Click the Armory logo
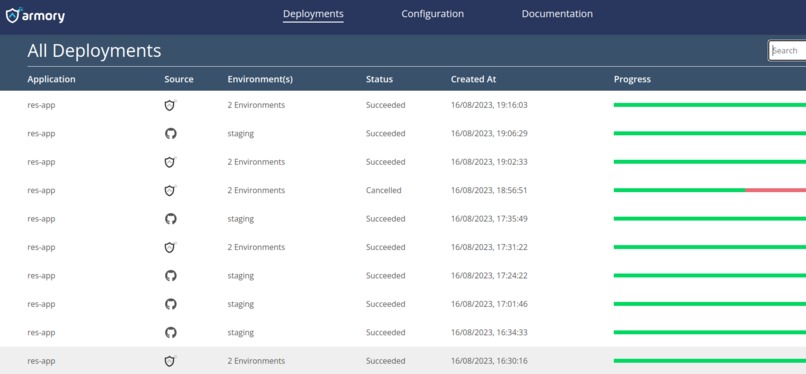The image size is (806, 374). click(35, 15)
